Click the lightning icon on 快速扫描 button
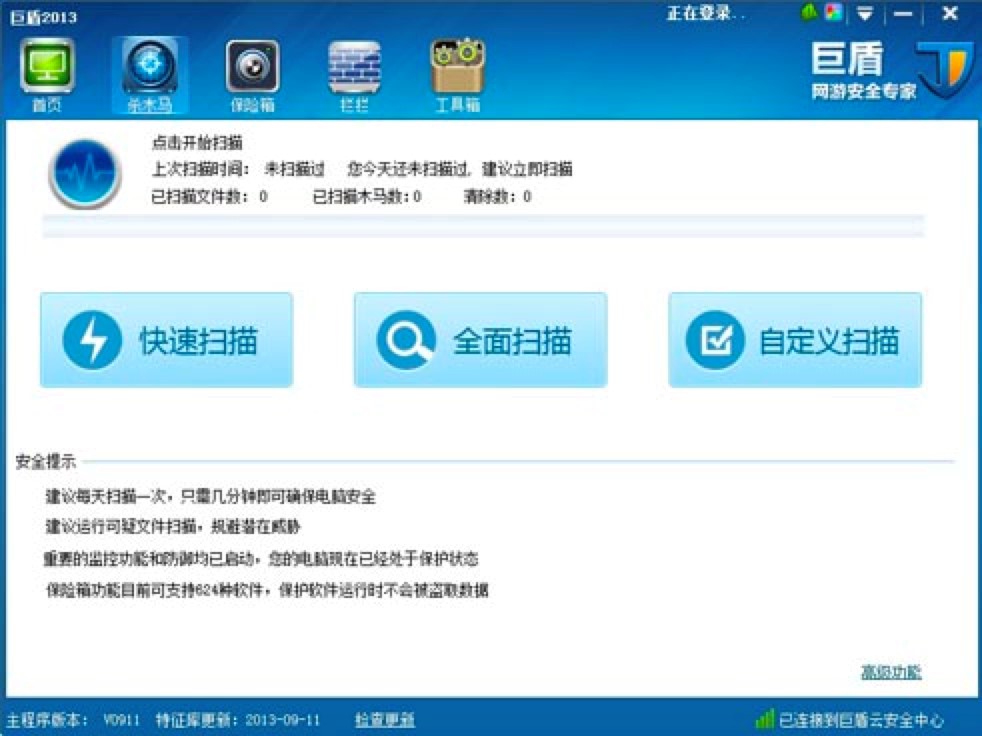982x736 pixels. 92,338
